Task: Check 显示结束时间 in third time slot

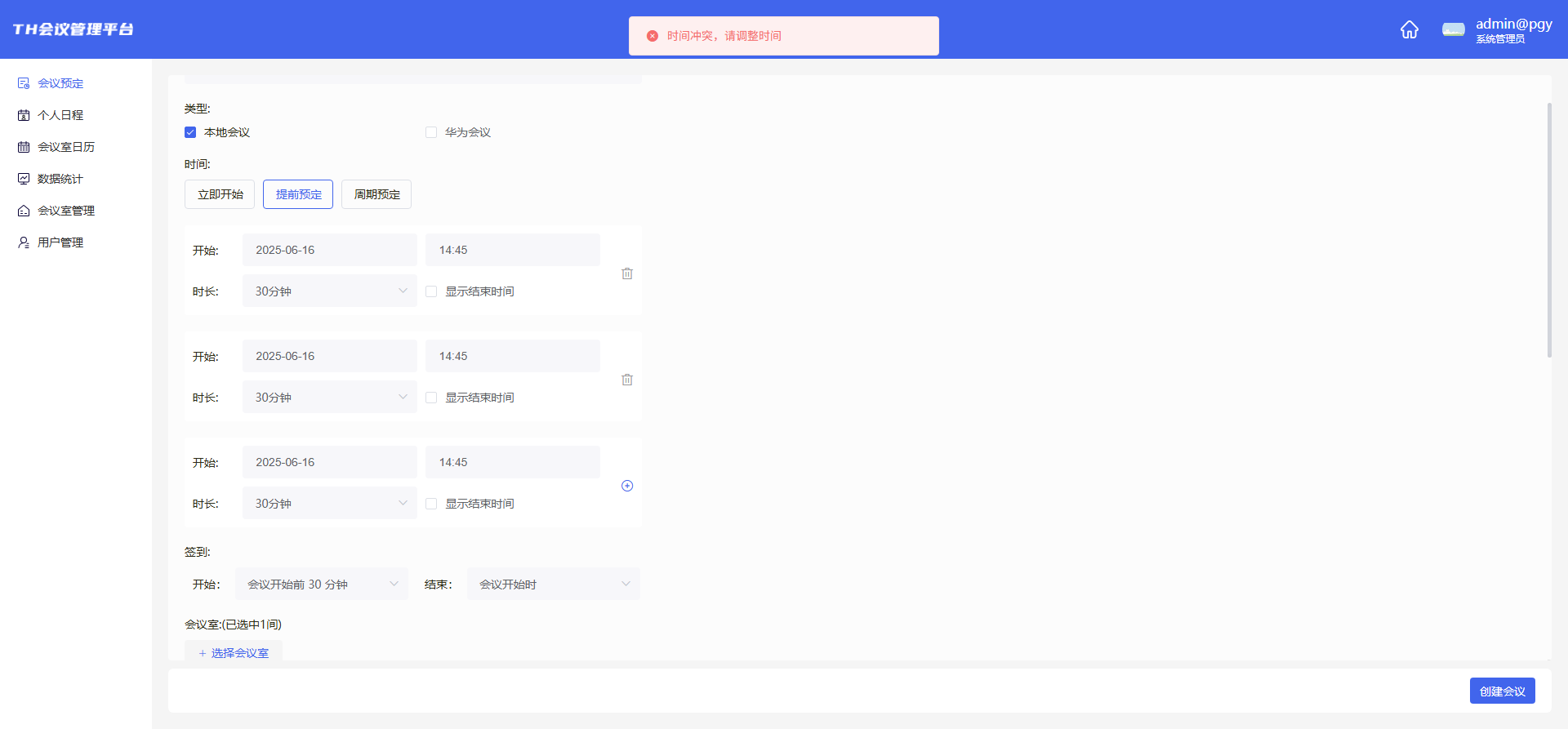Action: click(x=431, y=504)
